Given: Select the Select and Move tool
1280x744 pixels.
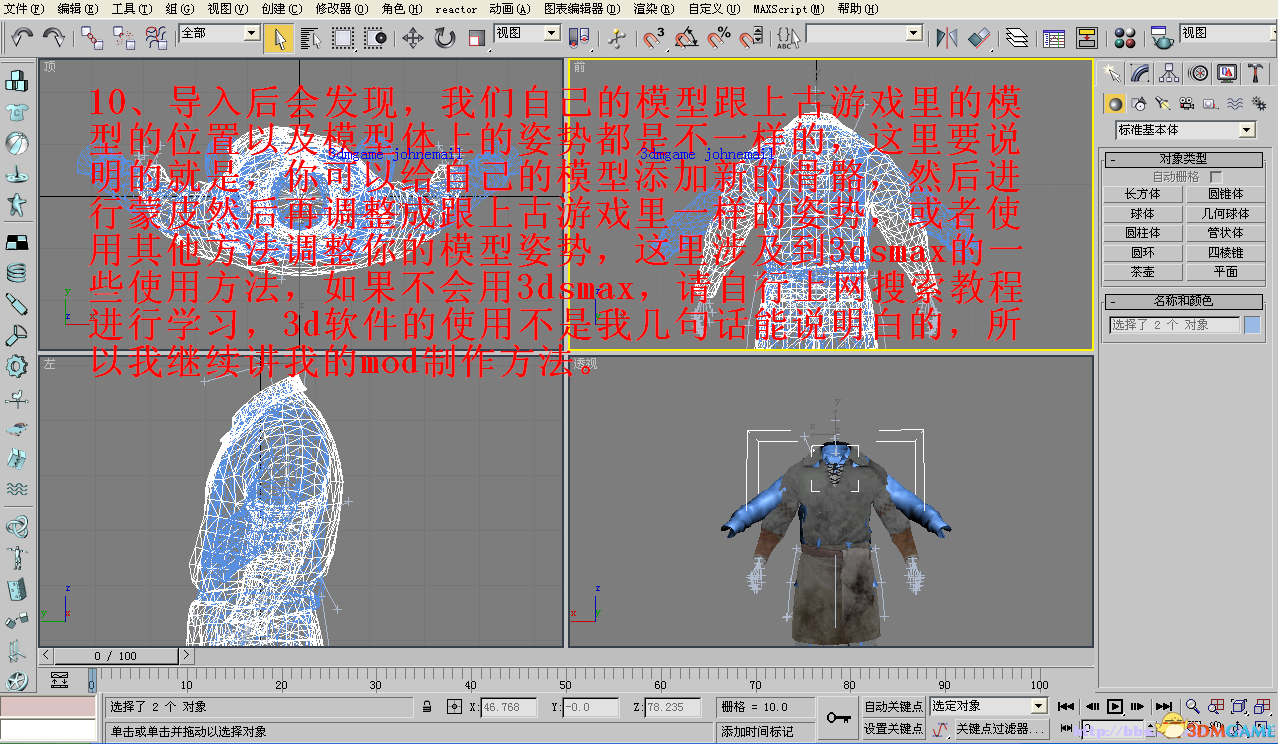Looking at the screenshot, I should click(412, 38).
